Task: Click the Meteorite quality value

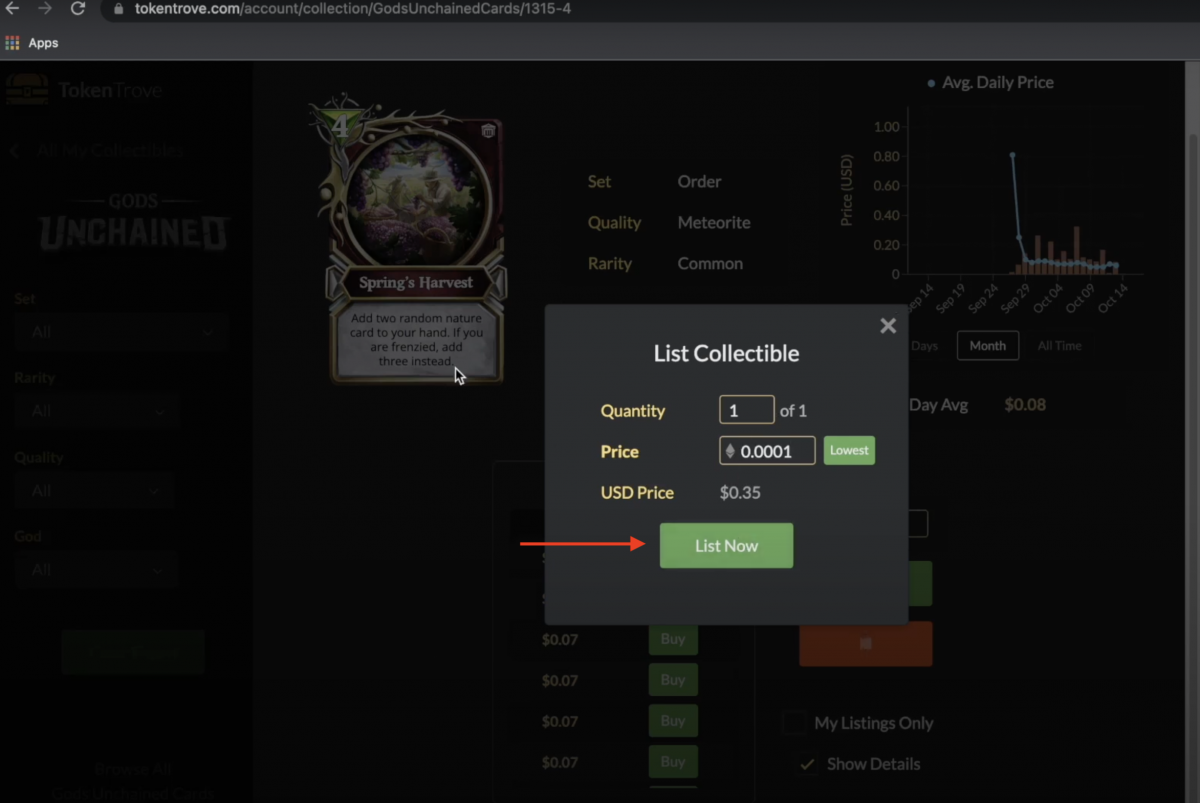Action: point(714,223)
